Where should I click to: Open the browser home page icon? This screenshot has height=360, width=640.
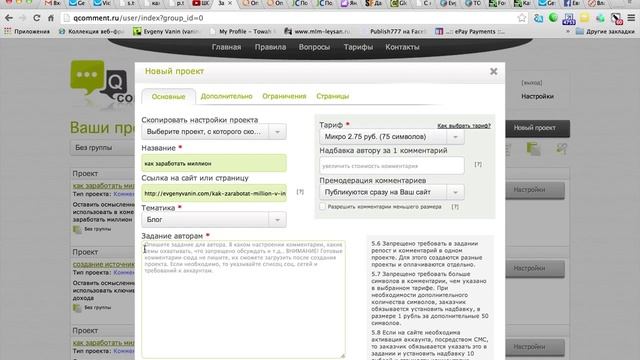coord(51,18)
